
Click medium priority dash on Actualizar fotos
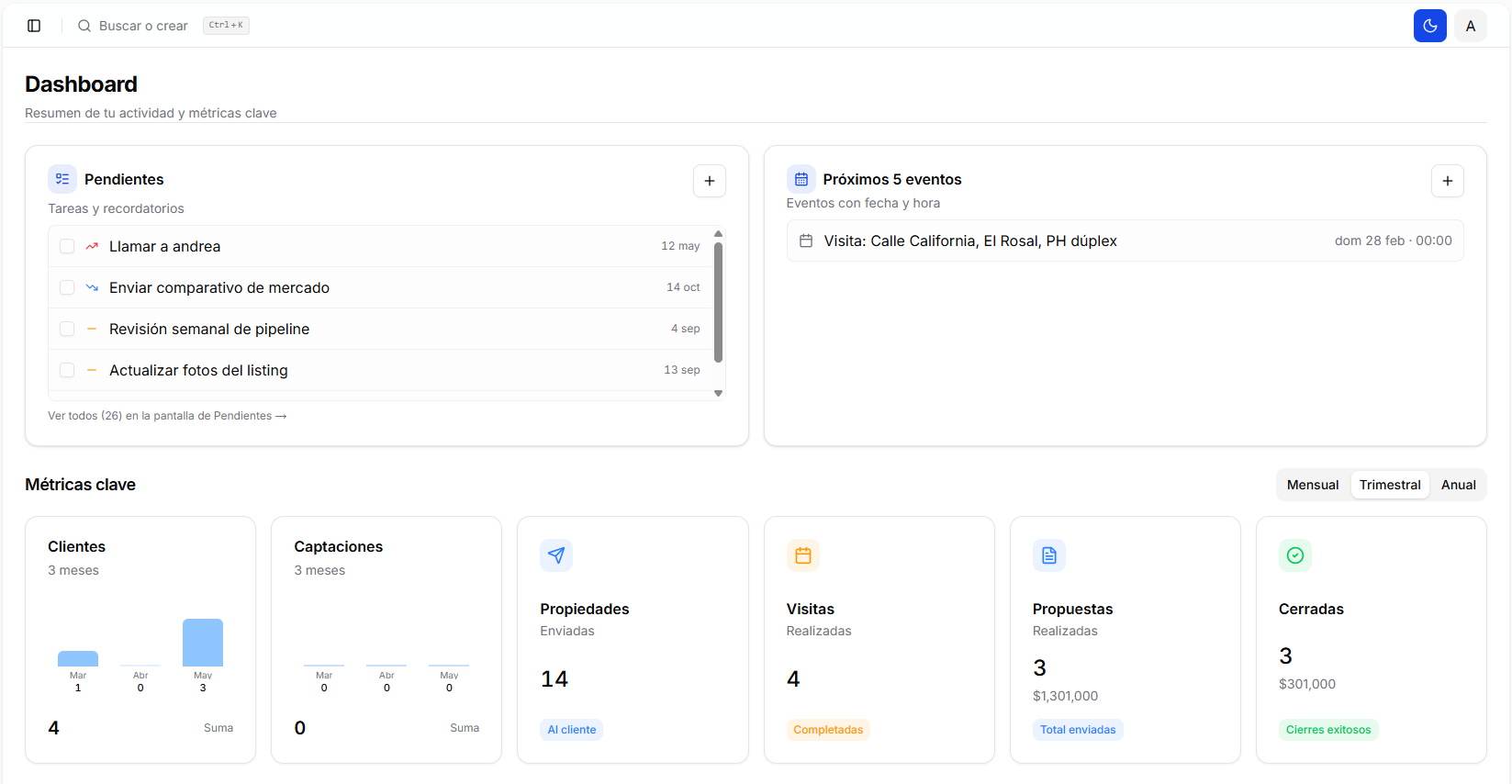pos(92,370)
